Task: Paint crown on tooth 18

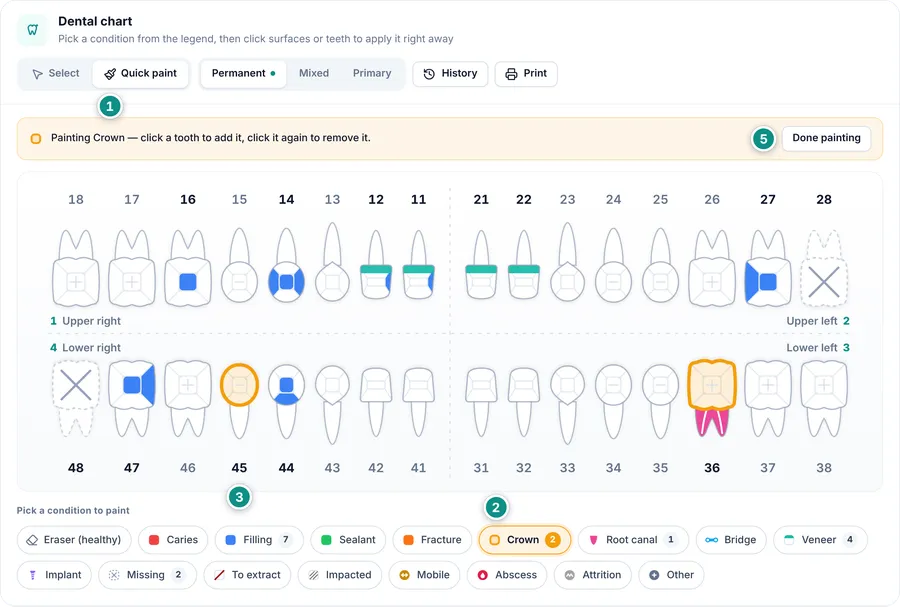Action: (x=76, y=269)
